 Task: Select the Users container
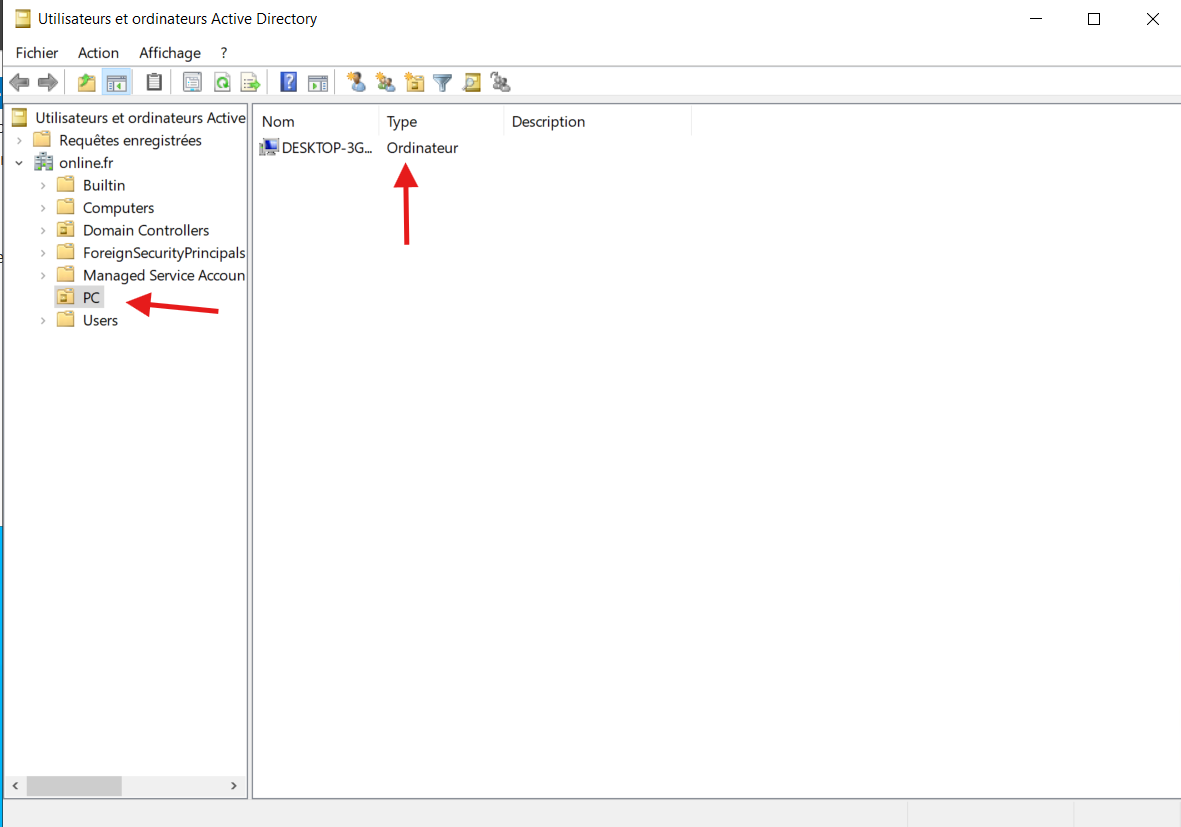[100, 320]
